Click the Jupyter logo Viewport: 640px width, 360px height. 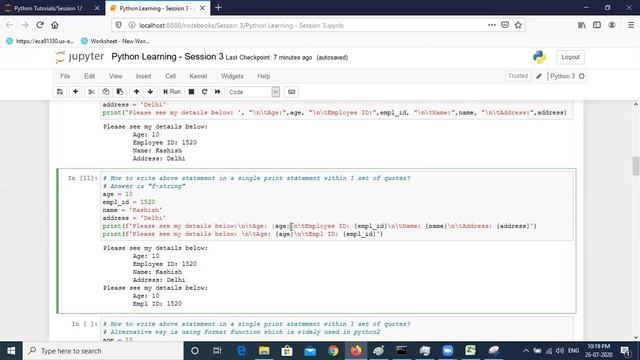coord(80,57)
